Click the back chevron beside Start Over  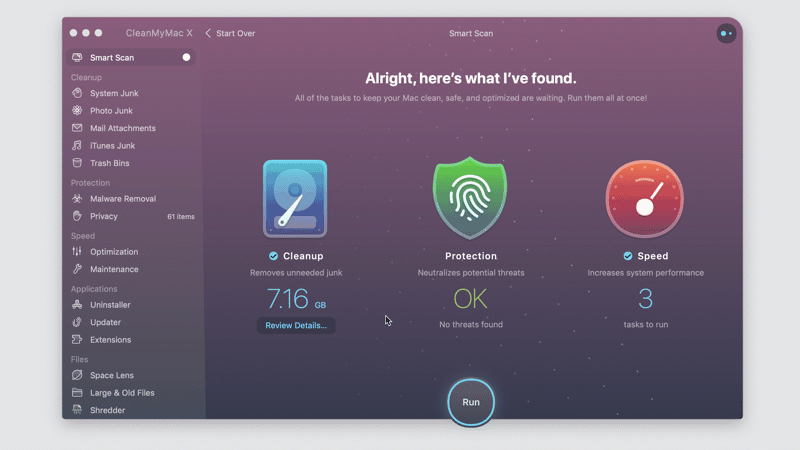208,33
